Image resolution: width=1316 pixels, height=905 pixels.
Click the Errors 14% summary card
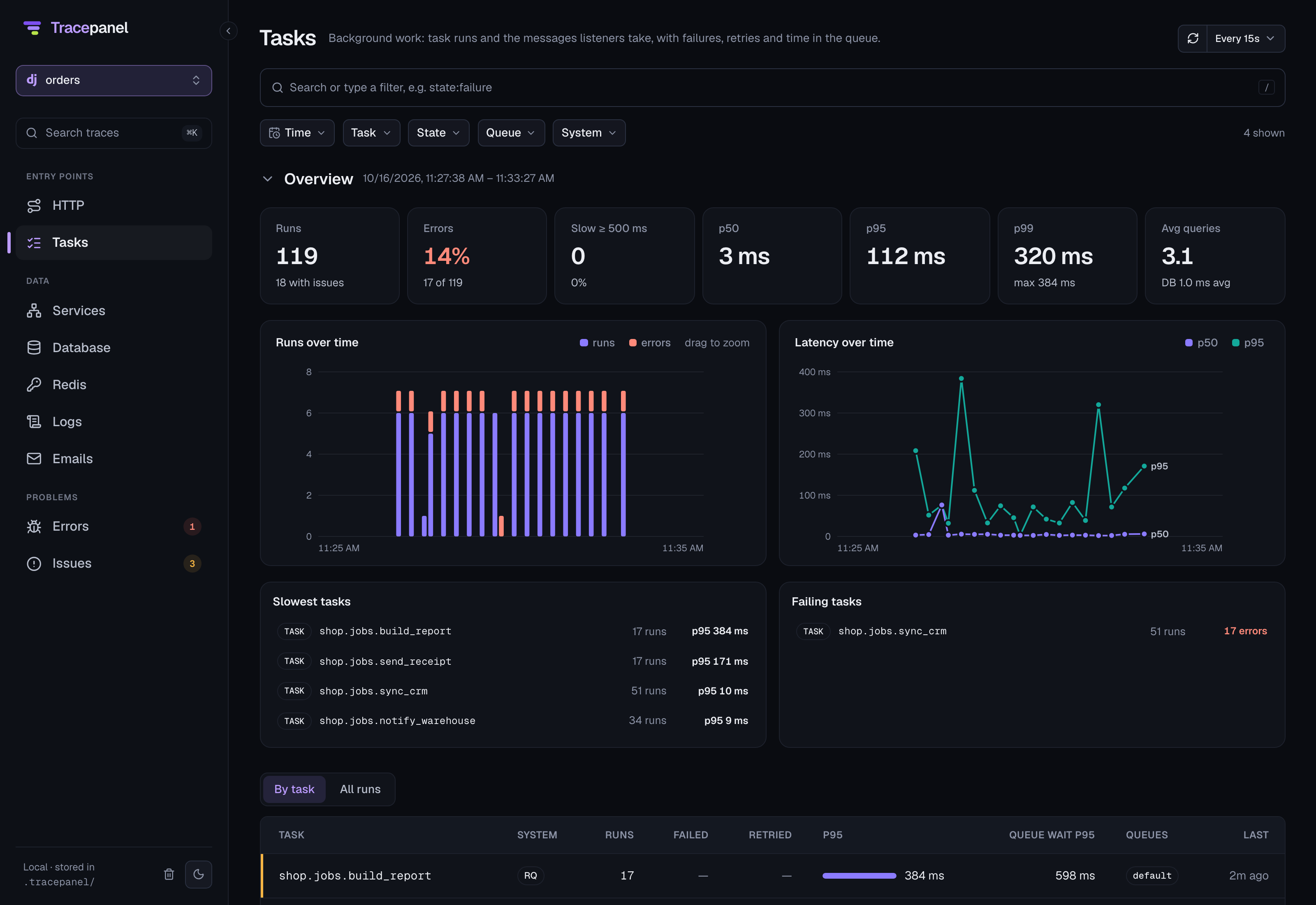[x=477, y=256]
